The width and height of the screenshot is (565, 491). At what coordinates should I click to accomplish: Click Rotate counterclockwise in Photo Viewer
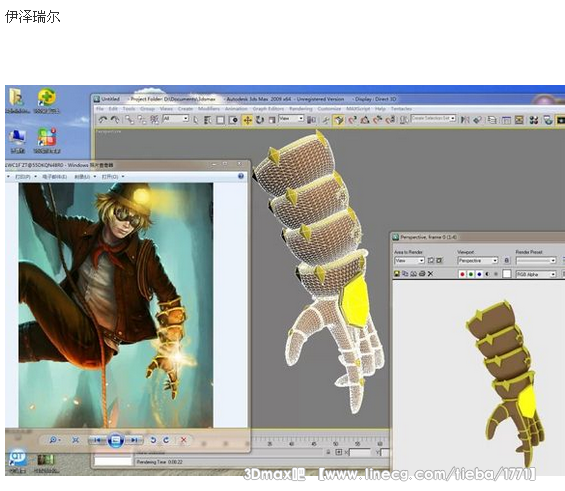pos(153,440)
